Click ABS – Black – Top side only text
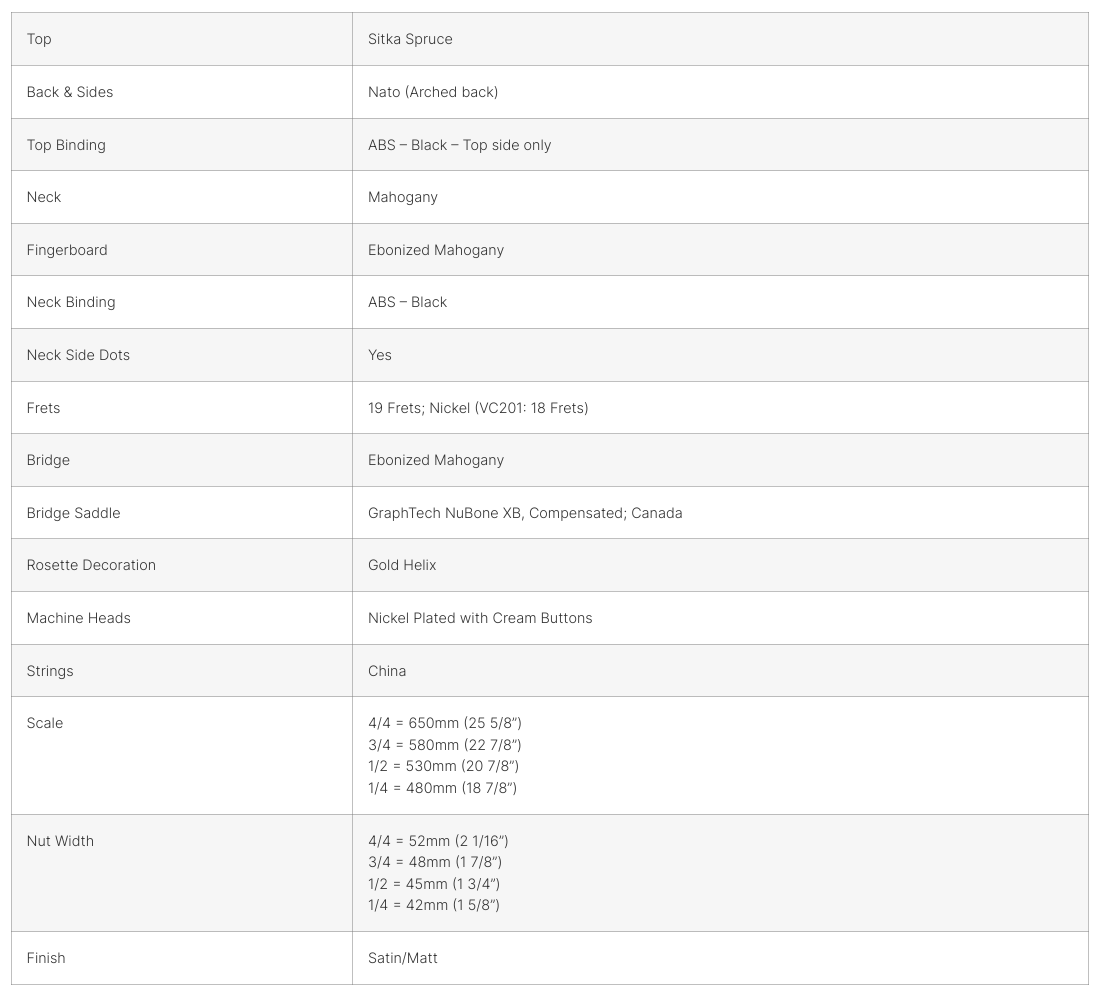 pos(459,145)
